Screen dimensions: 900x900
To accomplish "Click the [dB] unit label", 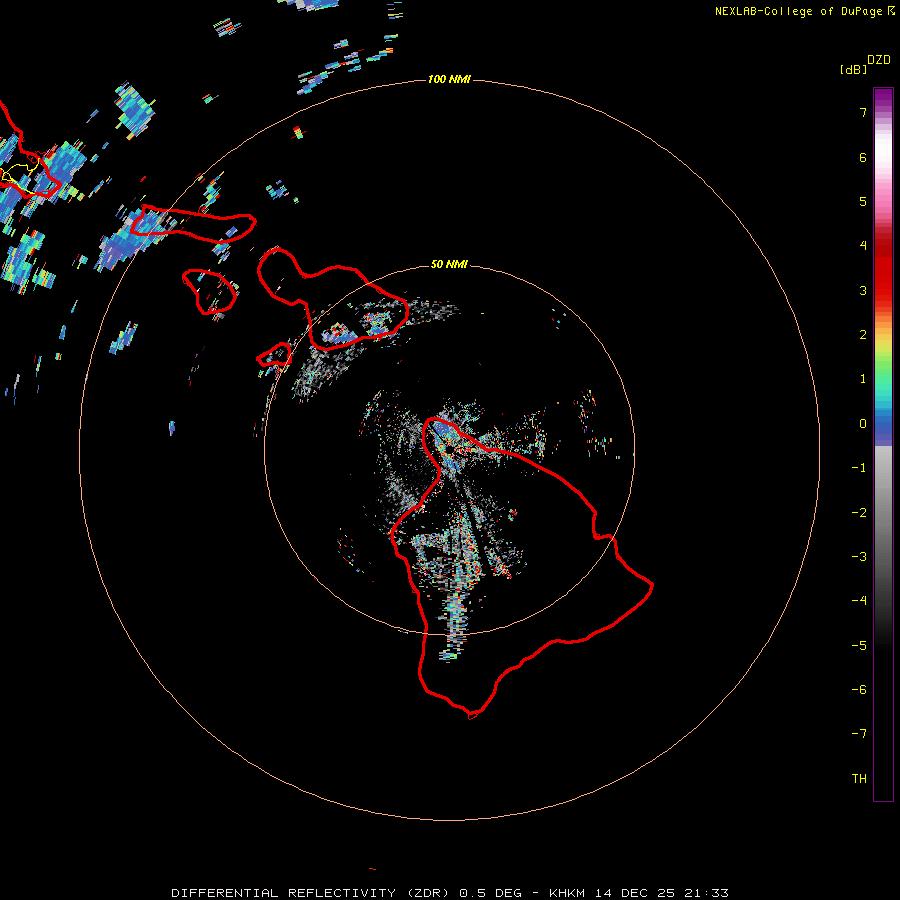I will click(x=853, y=69).
